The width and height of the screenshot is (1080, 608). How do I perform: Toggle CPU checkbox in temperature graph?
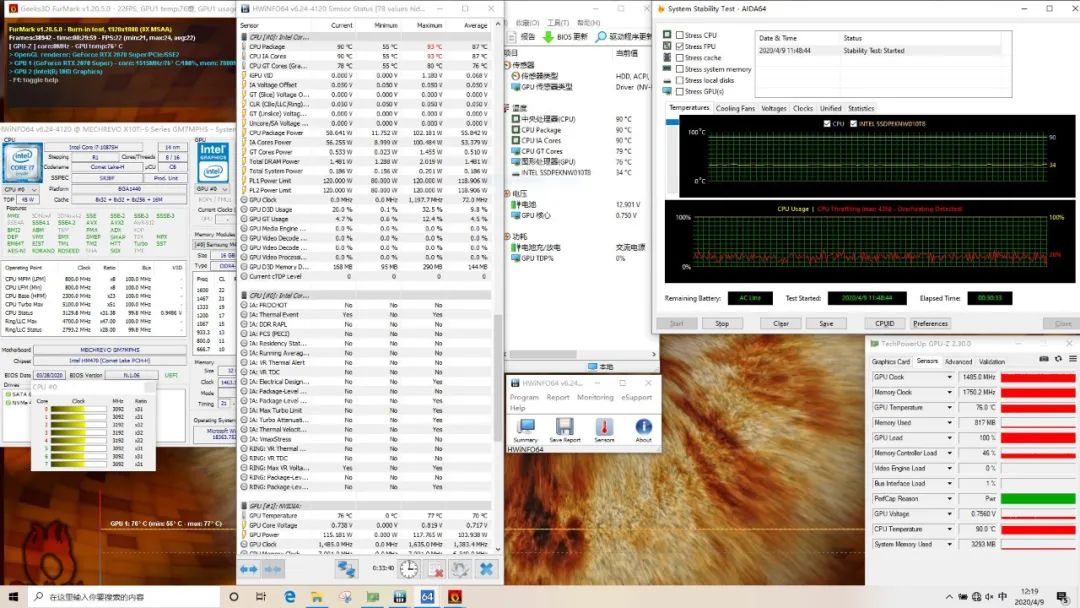827,124
